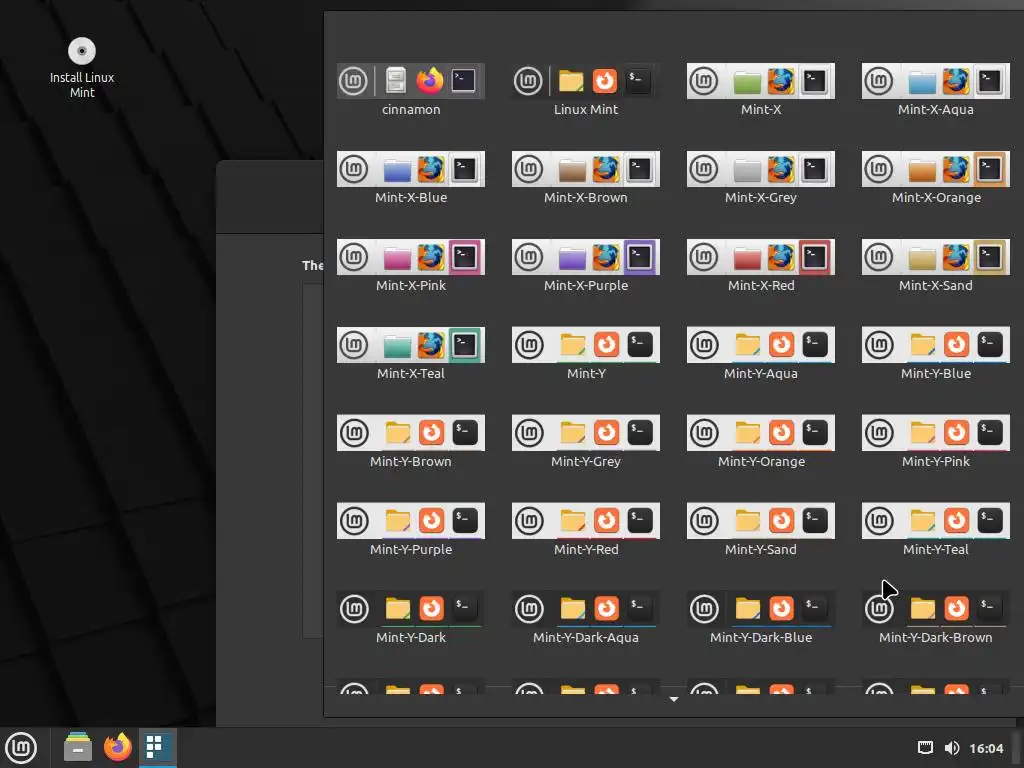Viewport: 1024px width, 768px height.
Task: Choose the Mint-Y-Red theme
Action: click(586, 530)
